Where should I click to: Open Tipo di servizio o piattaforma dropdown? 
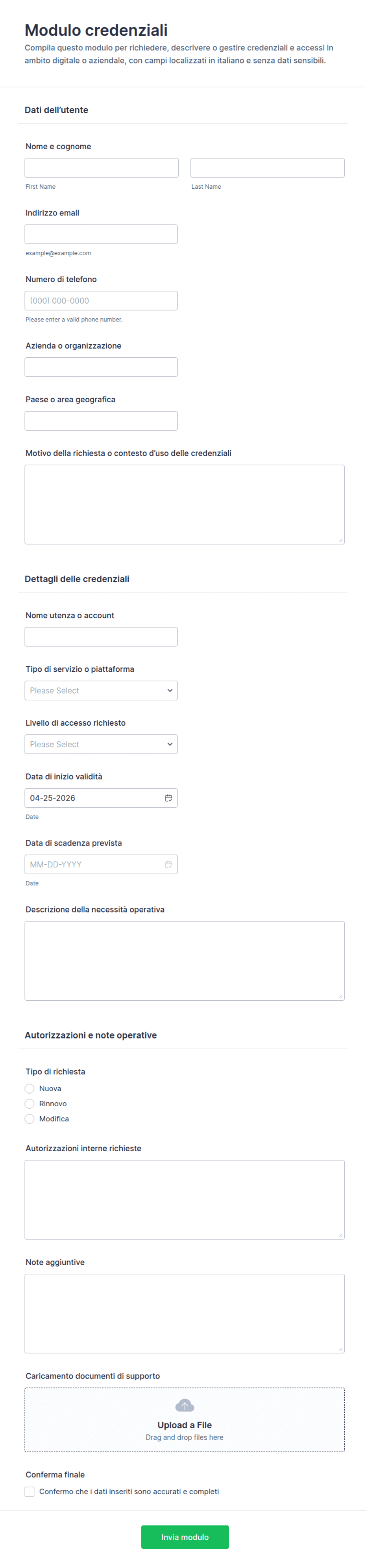click(x=101, y=690)
